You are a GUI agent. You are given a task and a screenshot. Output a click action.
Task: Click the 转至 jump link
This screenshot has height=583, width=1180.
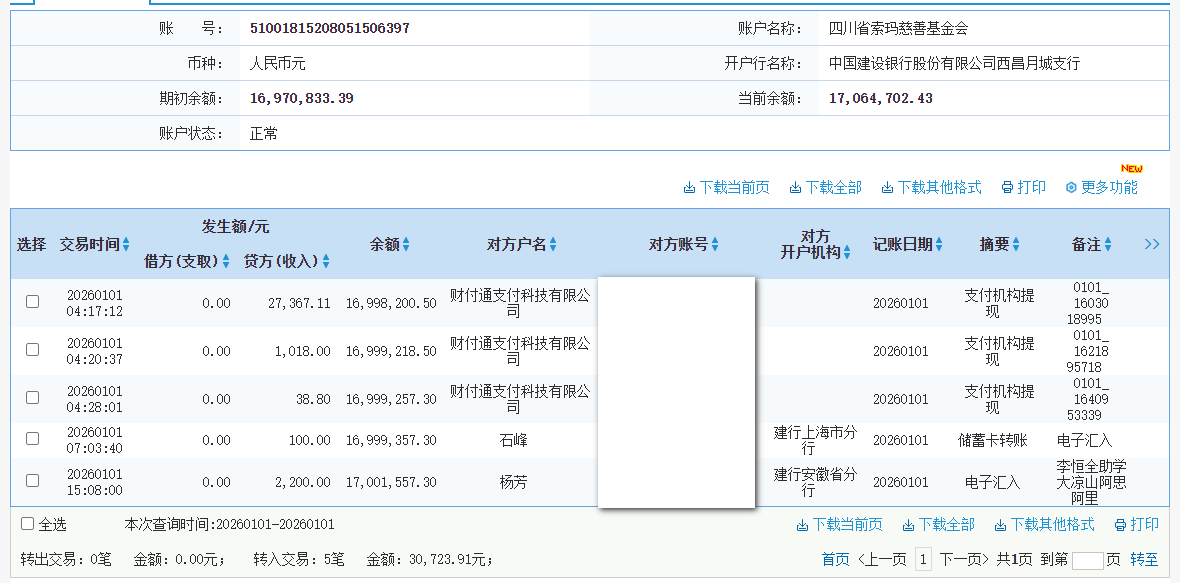[x=1144, y=559]
